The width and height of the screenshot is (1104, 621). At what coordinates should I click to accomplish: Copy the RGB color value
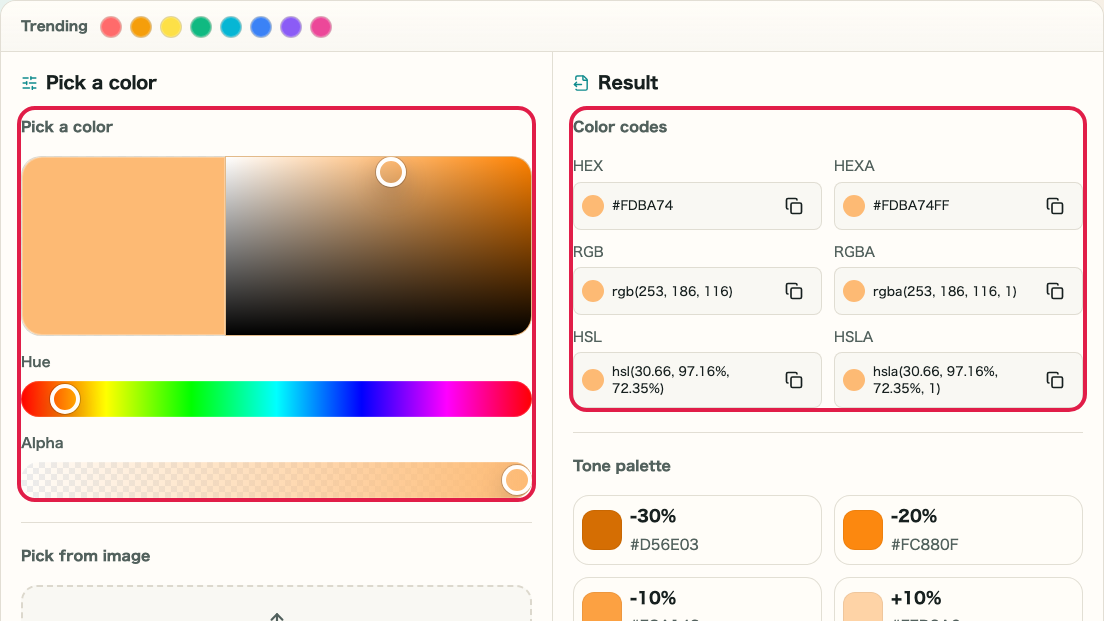[794, 291]
